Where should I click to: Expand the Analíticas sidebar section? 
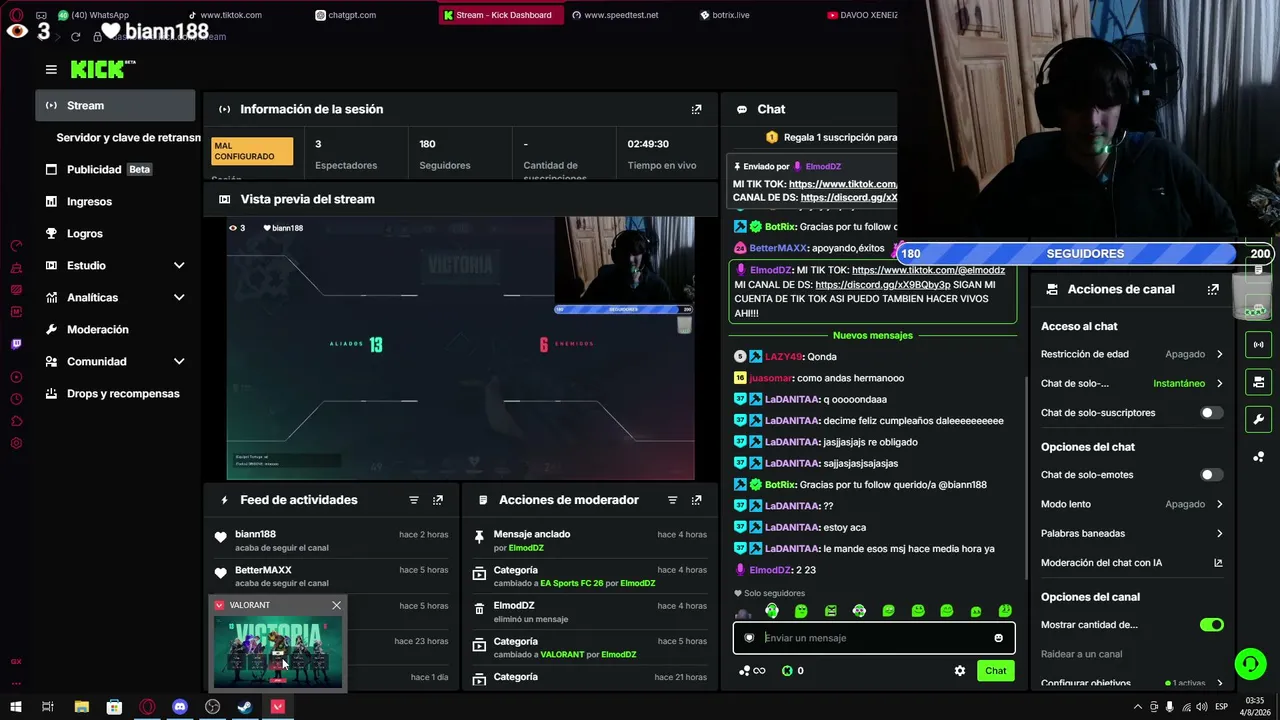coord(115,297)
